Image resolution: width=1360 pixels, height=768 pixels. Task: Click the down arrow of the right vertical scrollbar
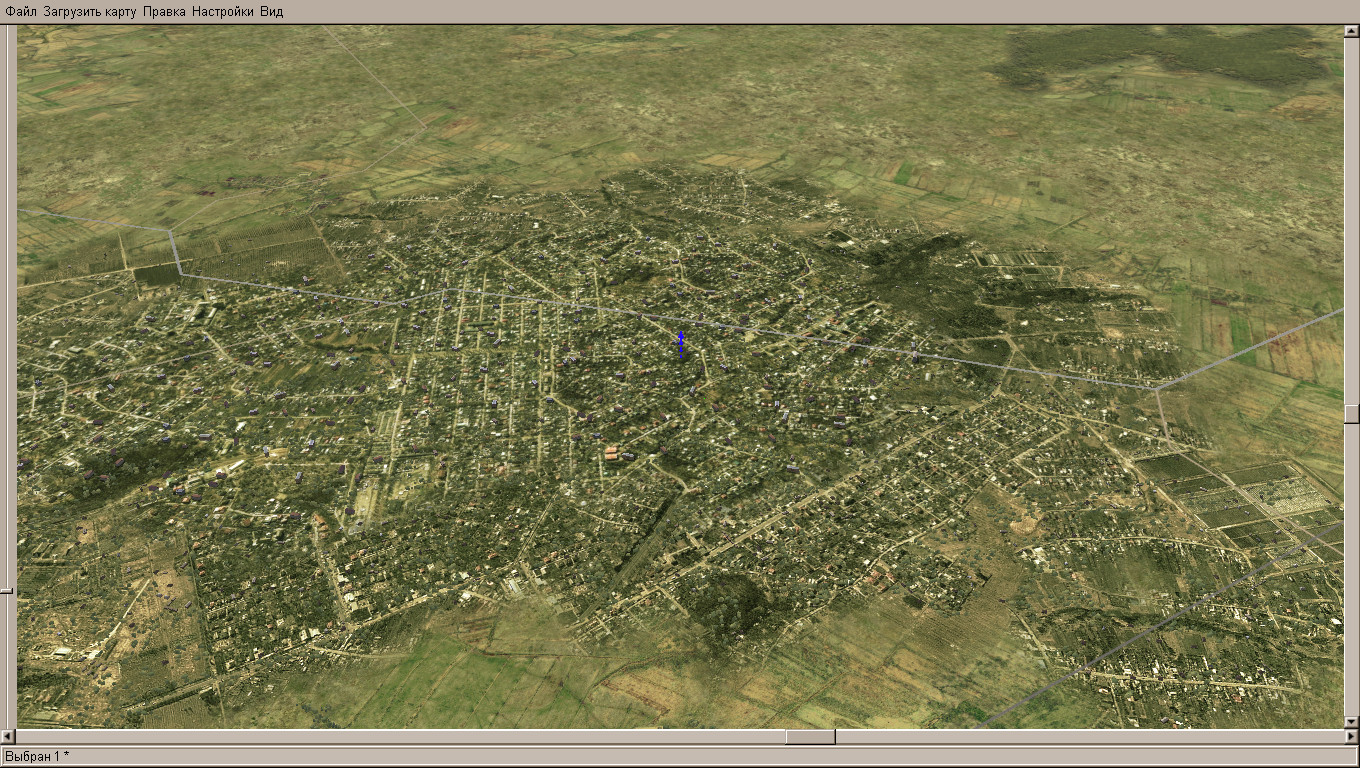click(x=1352, y=722)
